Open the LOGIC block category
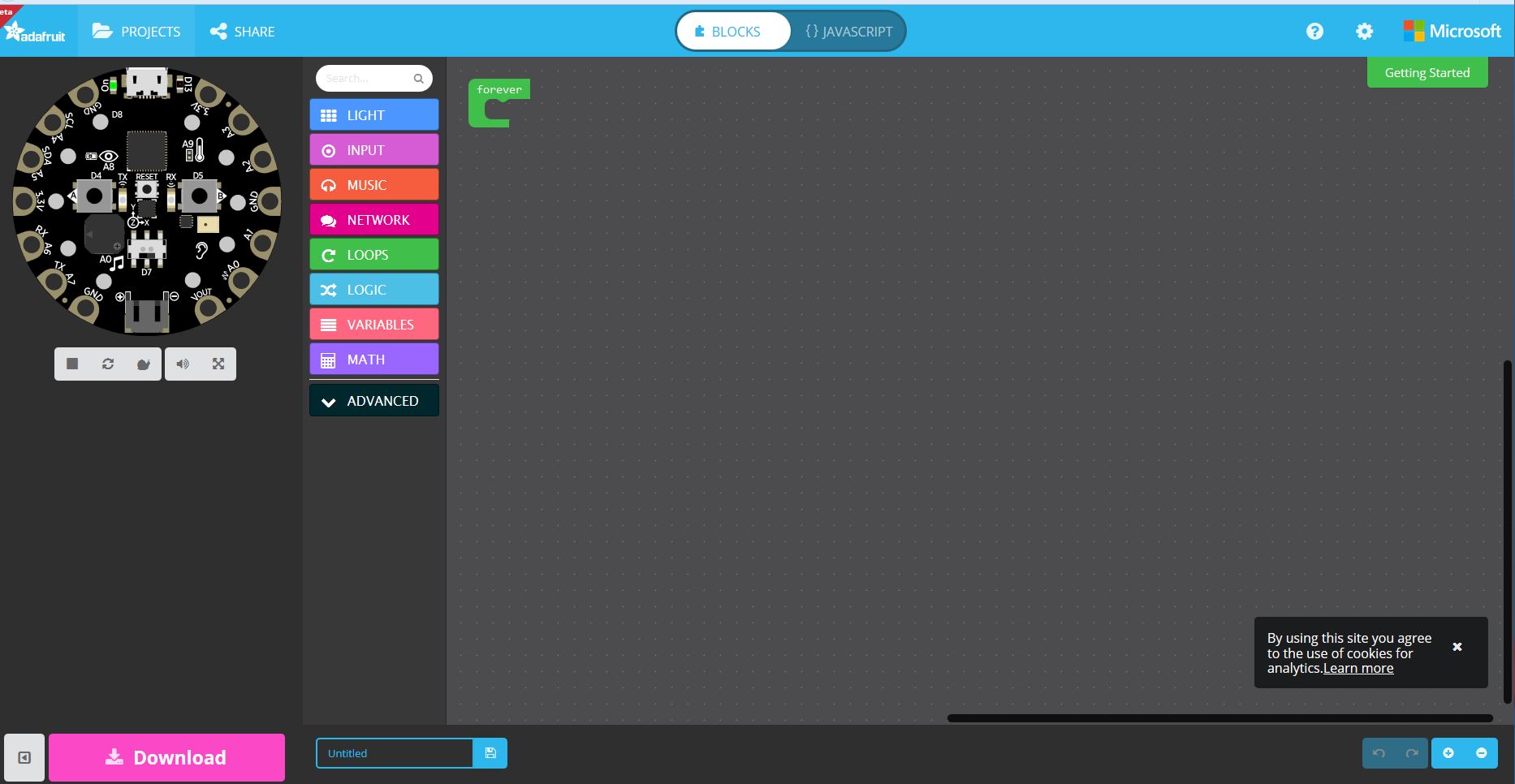This screenshot has width=1515, height=784. point(373,289)
